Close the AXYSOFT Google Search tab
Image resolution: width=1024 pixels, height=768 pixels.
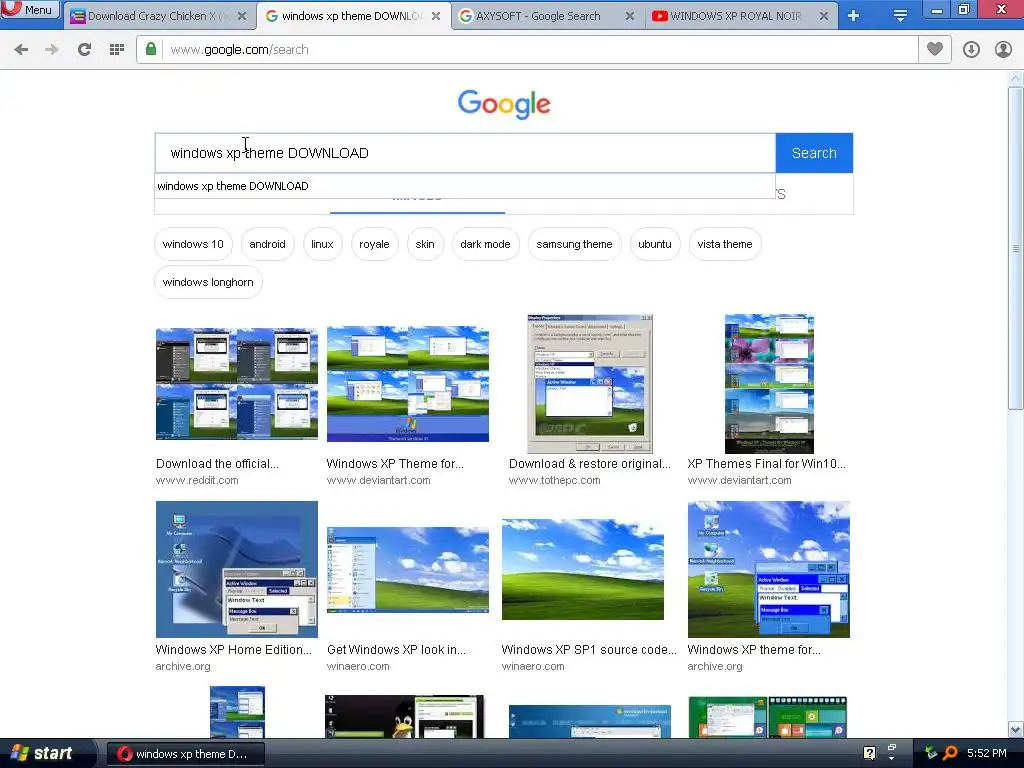click(630, 16)
